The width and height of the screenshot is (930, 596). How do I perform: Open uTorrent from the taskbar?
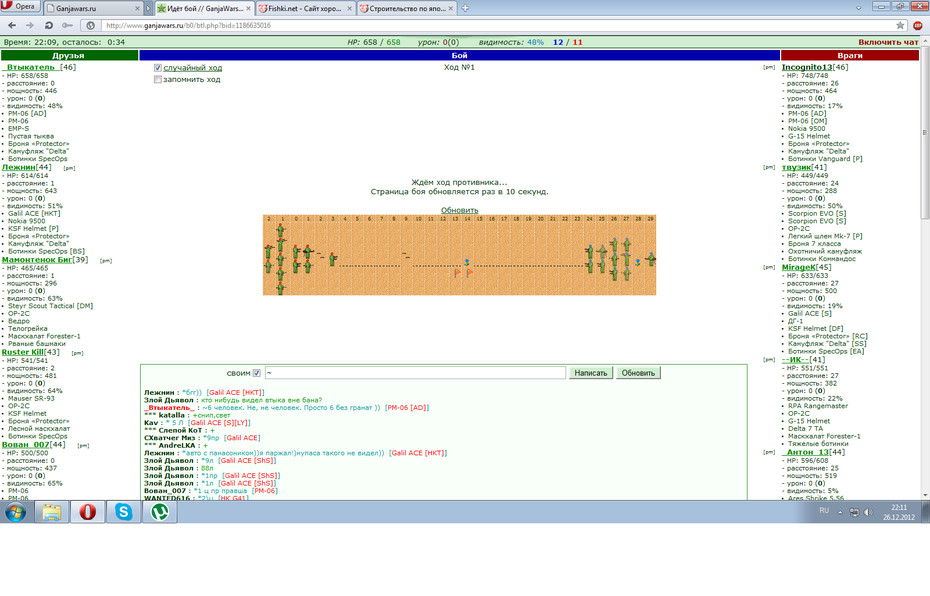(159, 512)
